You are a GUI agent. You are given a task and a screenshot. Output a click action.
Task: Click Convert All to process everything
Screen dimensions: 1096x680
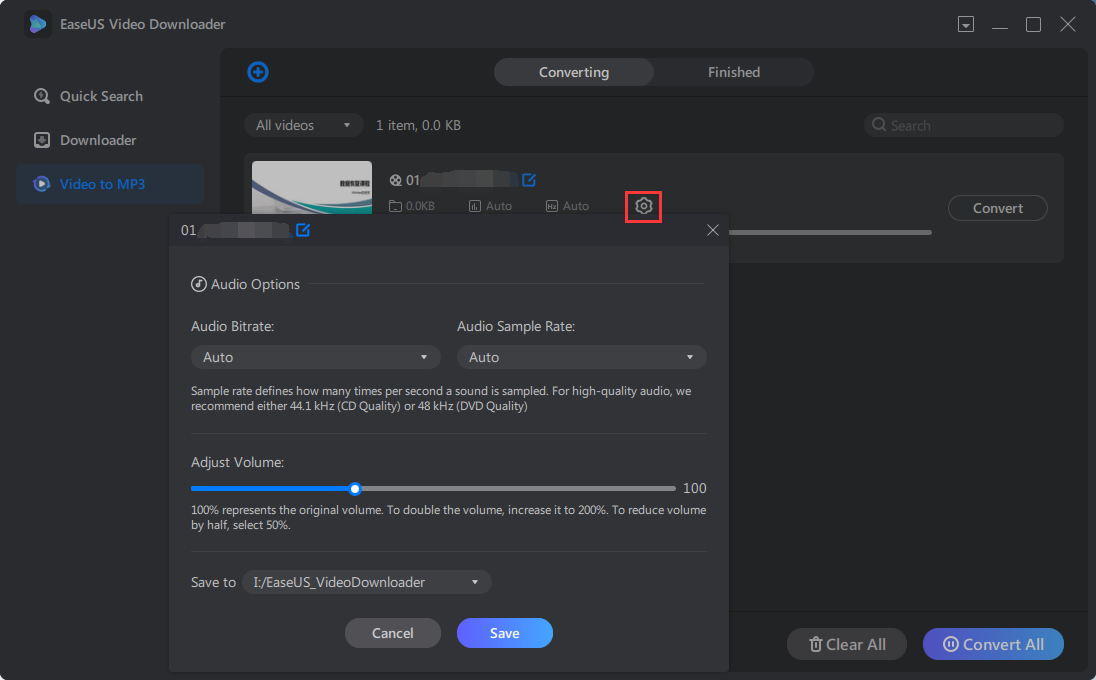point(992,644)
